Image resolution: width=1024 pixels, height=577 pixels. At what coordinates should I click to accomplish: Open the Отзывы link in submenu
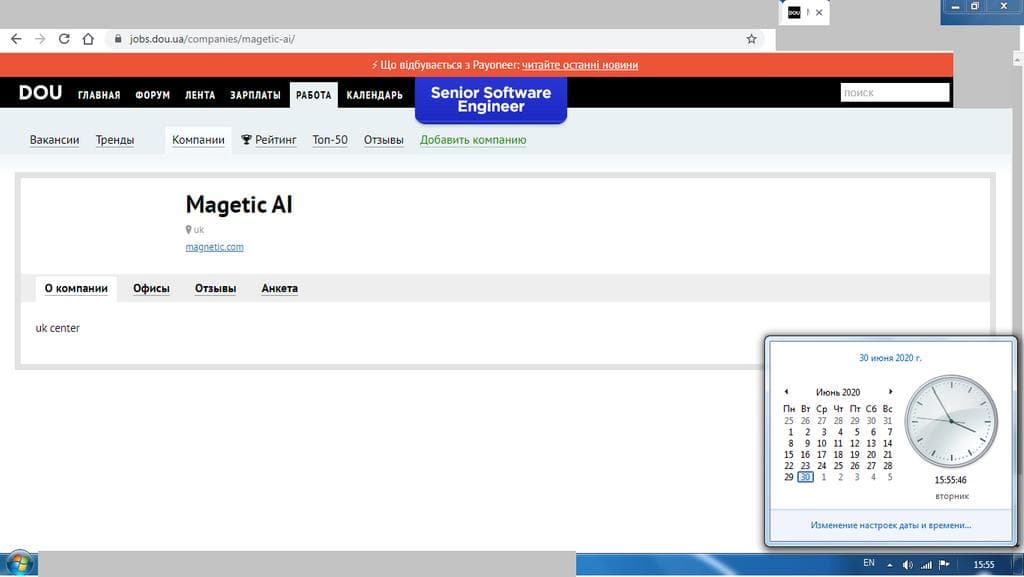coord(383,140)
